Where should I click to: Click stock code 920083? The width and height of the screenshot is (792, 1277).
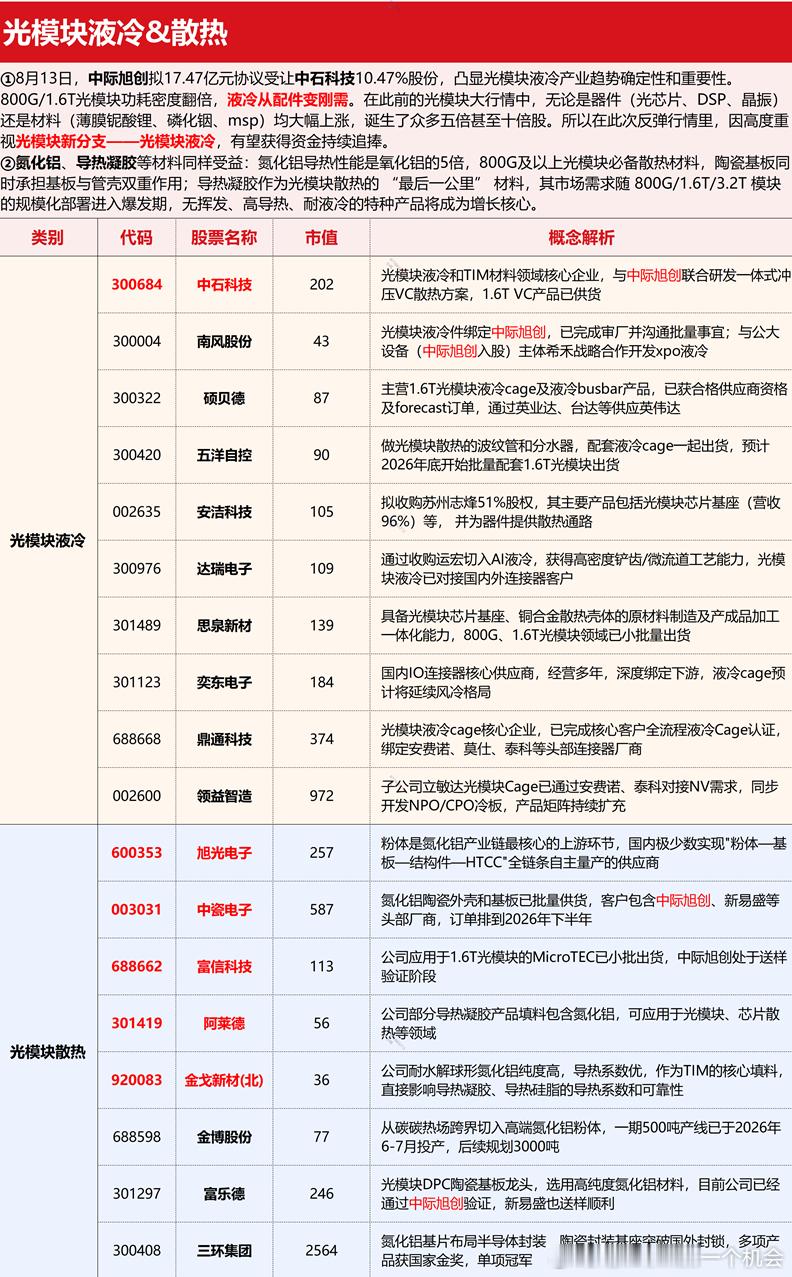137,1080
